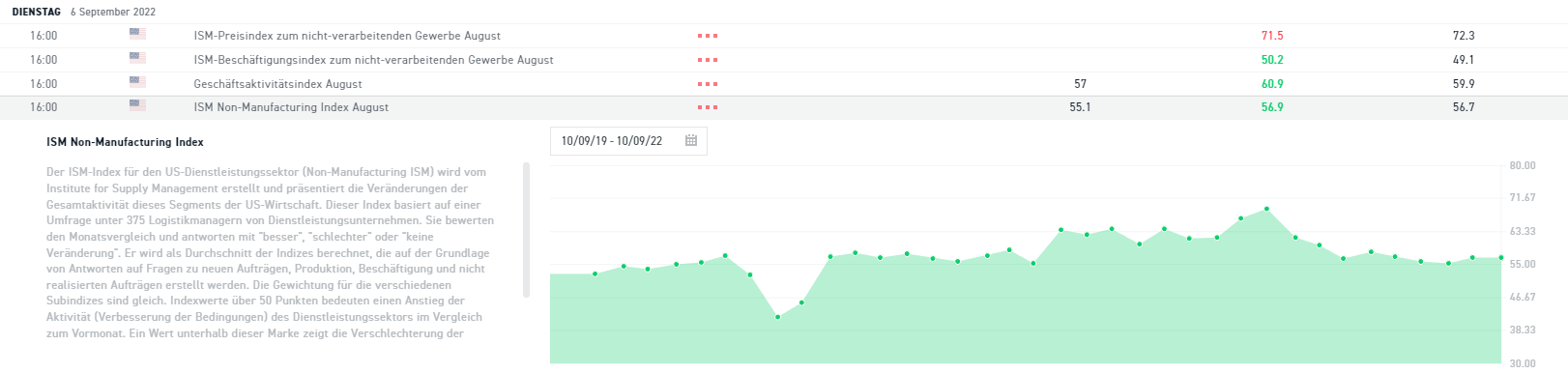Click previous value 72.3
This screenshot has width=1568, height=374.
coord(1464,36)
